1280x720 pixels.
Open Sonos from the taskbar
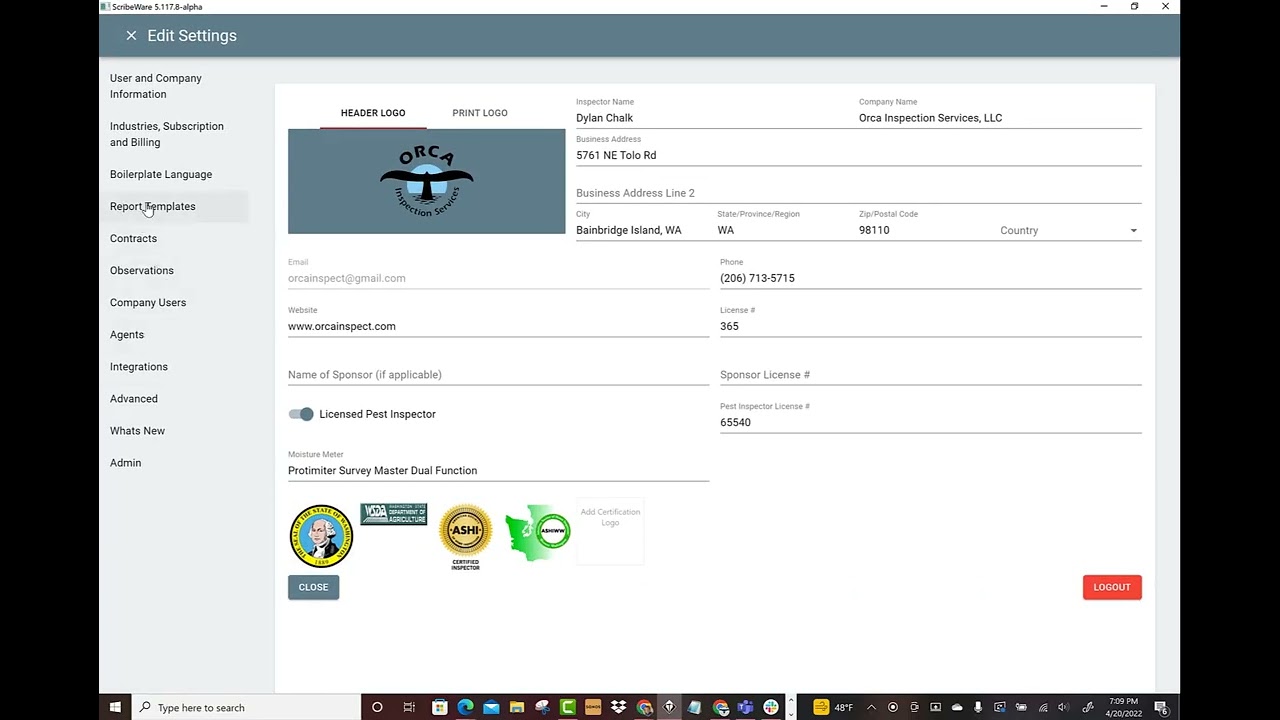tap(593, 707)
